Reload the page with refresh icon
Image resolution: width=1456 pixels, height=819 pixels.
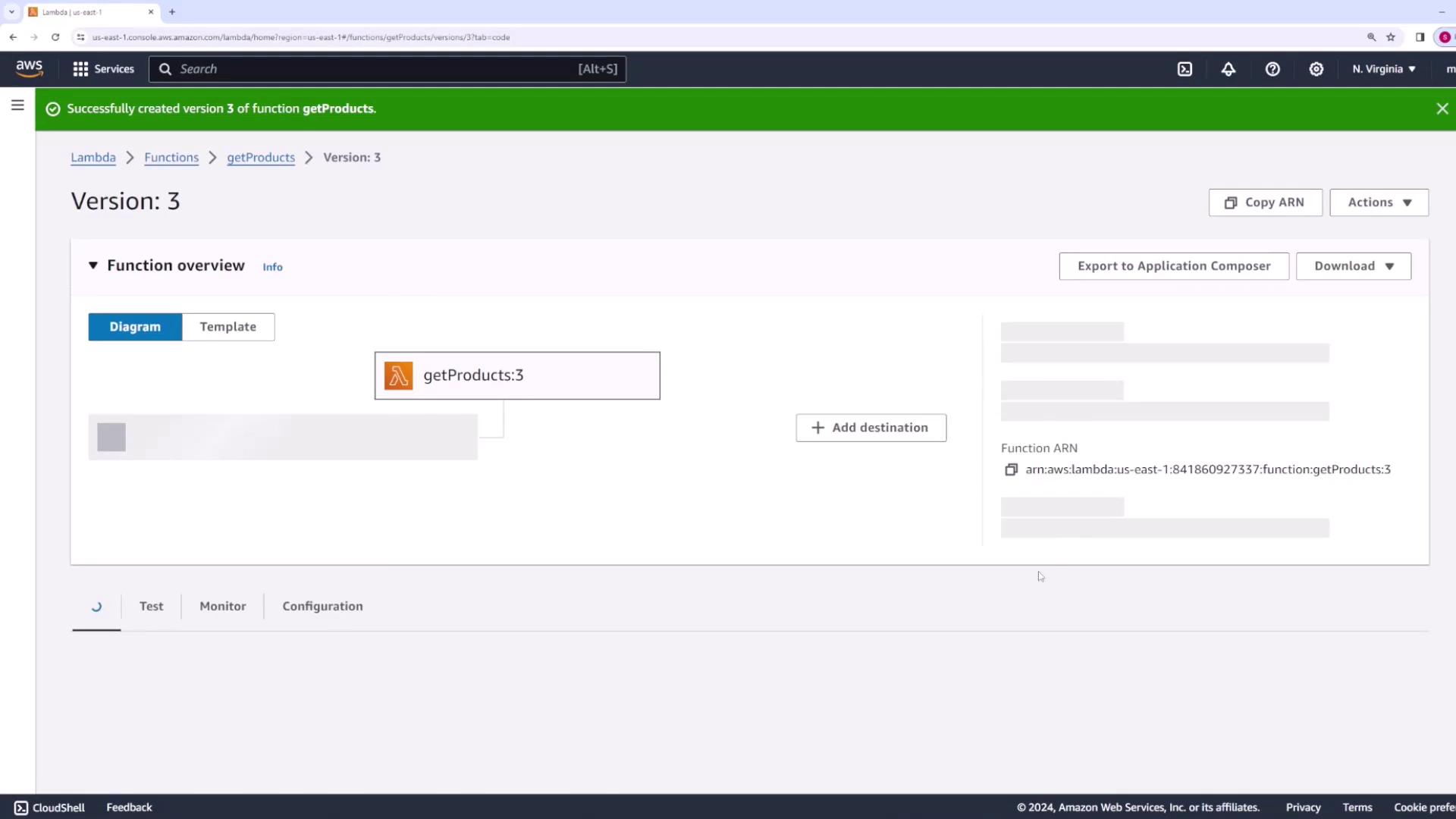[x=55, y=37]
